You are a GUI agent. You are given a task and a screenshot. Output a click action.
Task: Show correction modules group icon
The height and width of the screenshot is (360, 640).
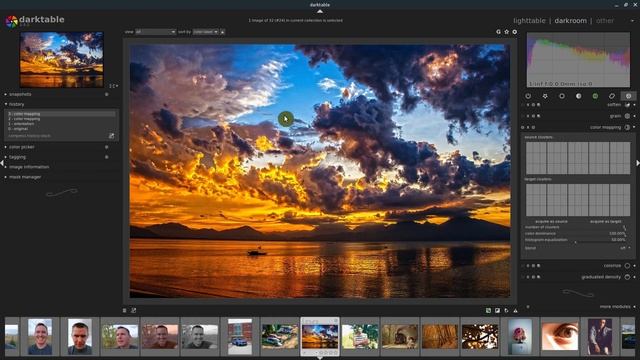coord(612,96)
